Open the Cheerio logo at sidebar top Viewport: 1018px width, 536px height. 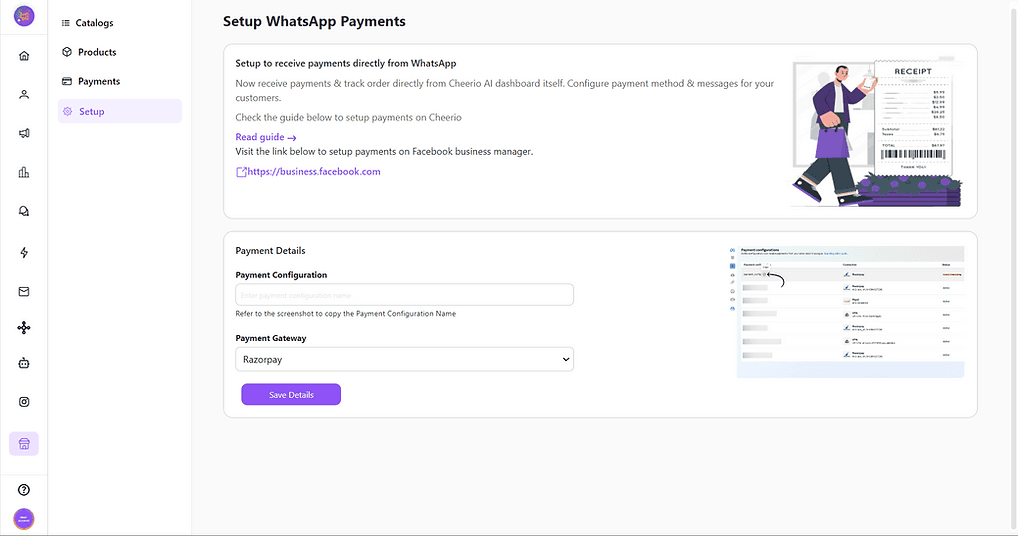(x=24, y=16)
